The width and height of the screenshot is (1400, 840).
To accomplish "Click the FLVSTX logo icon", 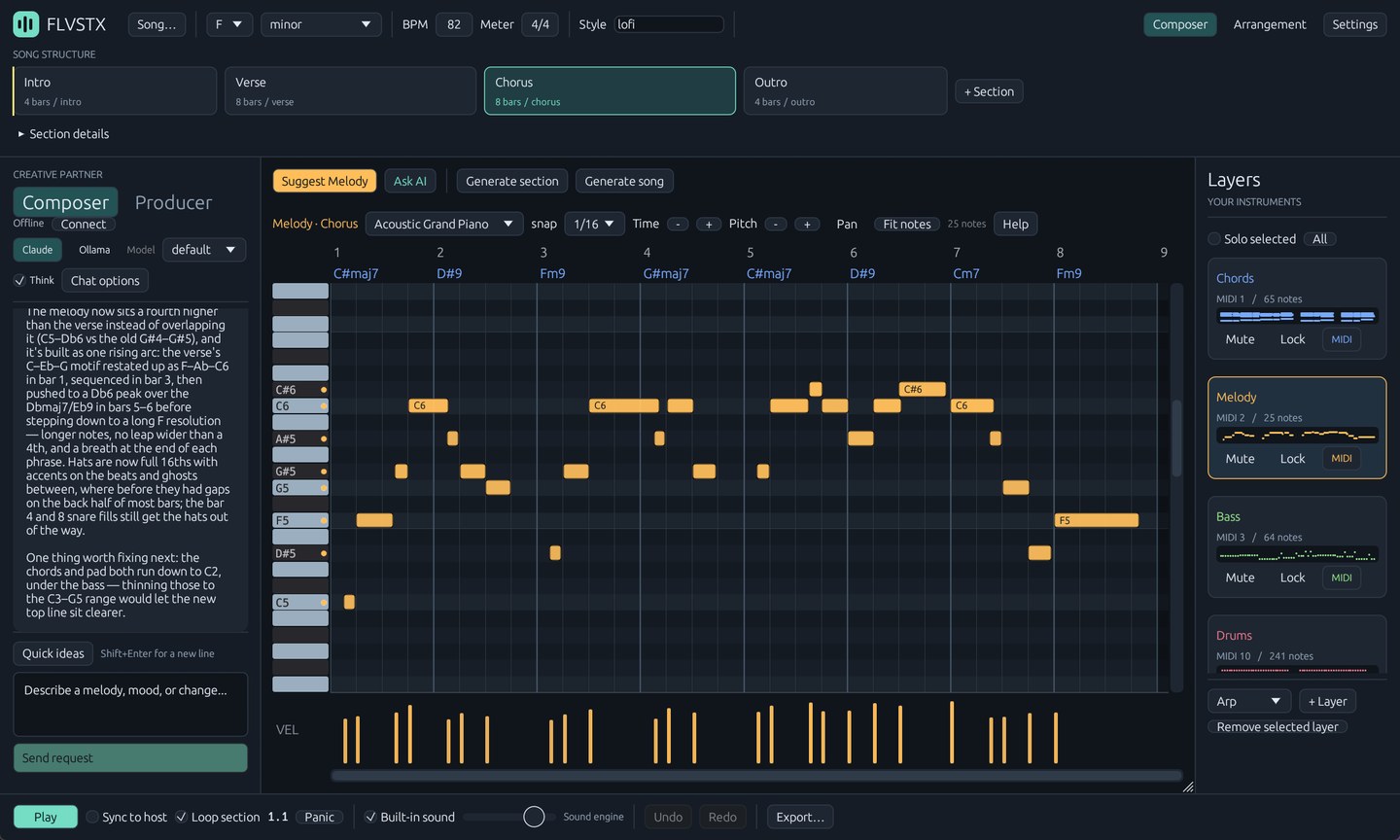I will click(x=26, y=24).
